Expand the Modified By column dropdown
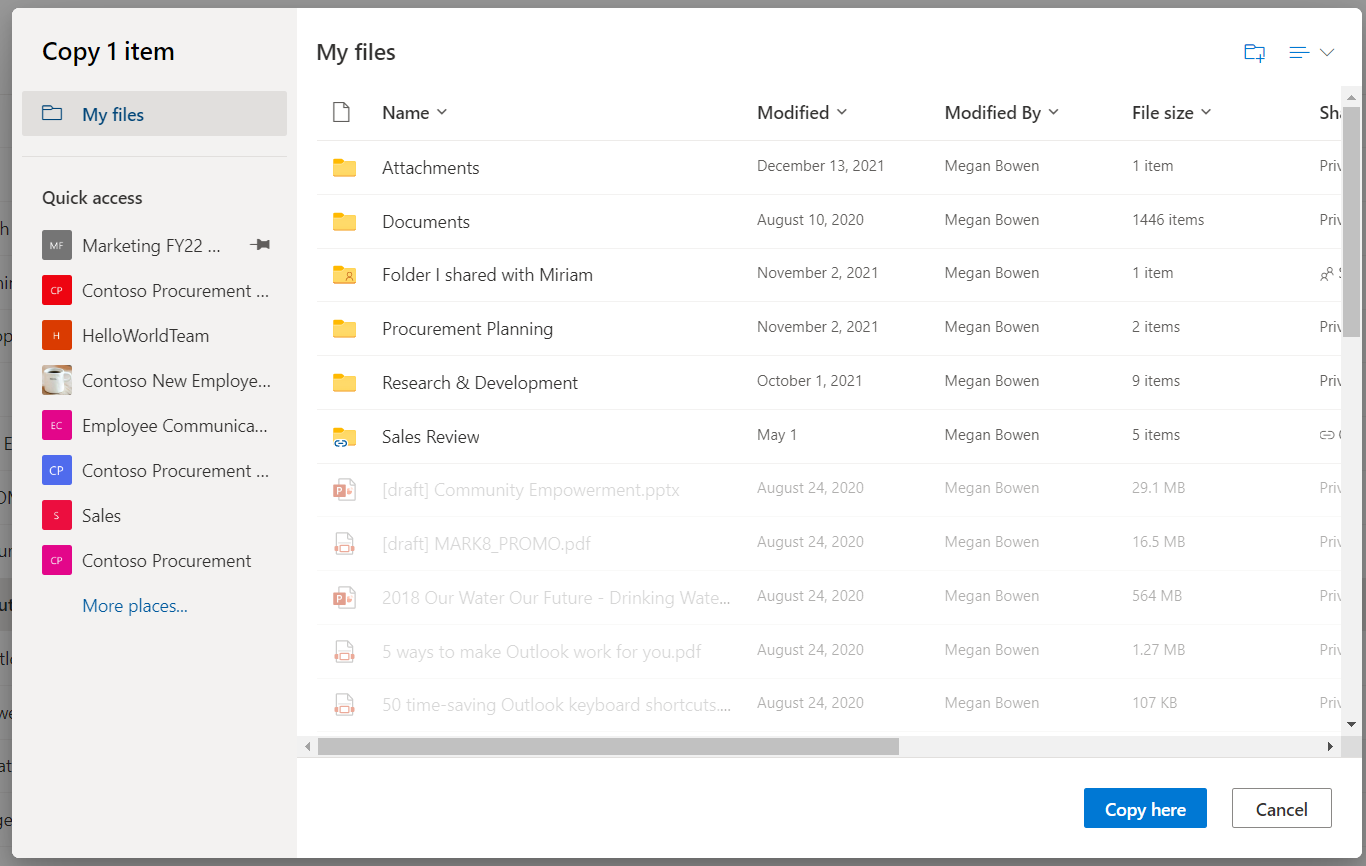The image size is (1366, 866). pos(1053,113)
